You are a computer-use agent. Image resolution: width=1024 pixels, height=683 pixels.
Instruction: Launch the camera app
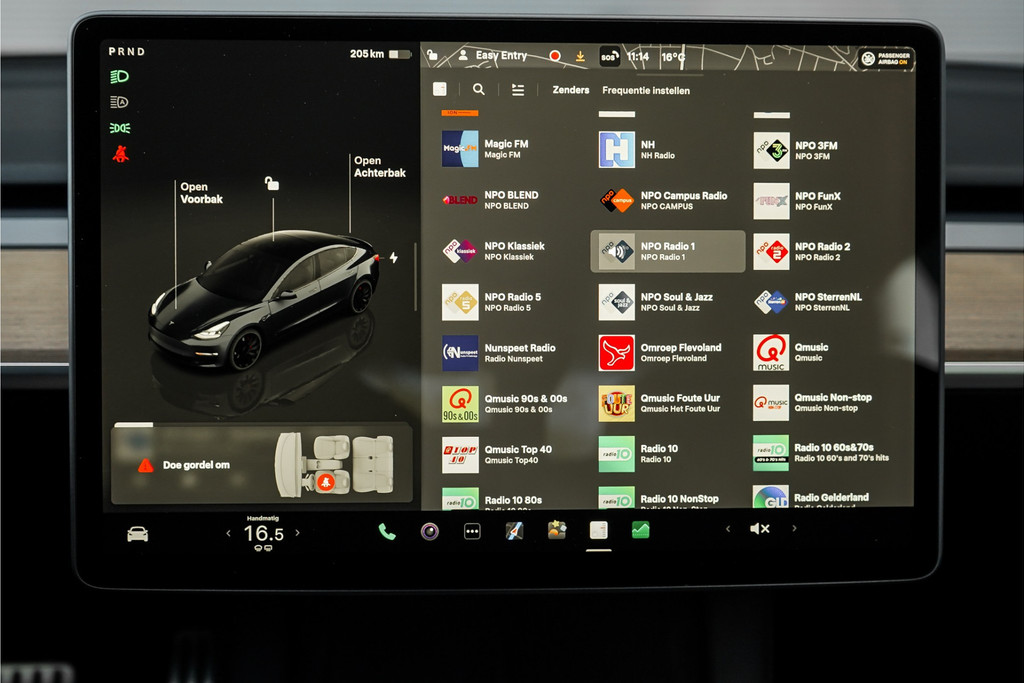pyautogui.click(x=429, y=531)
